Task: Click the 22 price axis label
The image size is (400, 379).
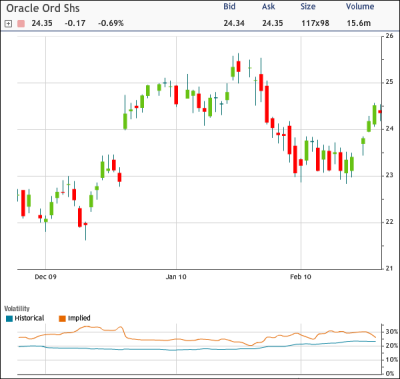Action: pyautogui.click(x=389, y=222)
